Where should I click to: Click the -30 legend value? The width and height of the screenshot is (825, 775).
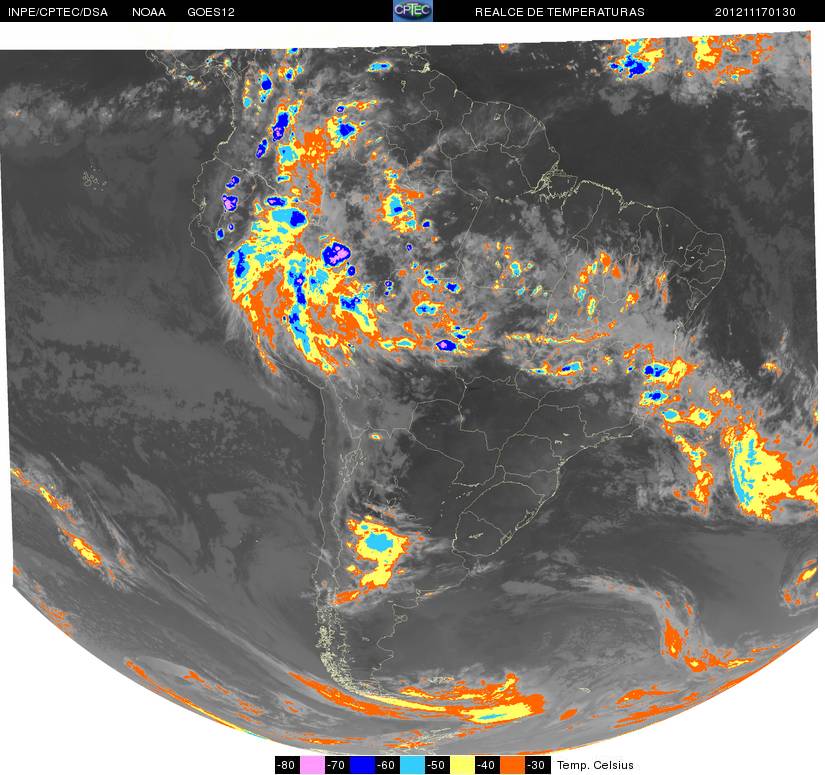click(x=538, y=765)
